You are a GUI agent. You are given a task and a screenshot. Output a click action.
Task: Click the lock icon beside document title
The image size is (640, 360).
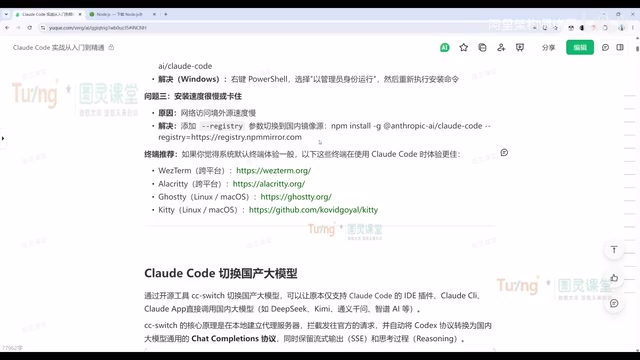pos(111,47)
